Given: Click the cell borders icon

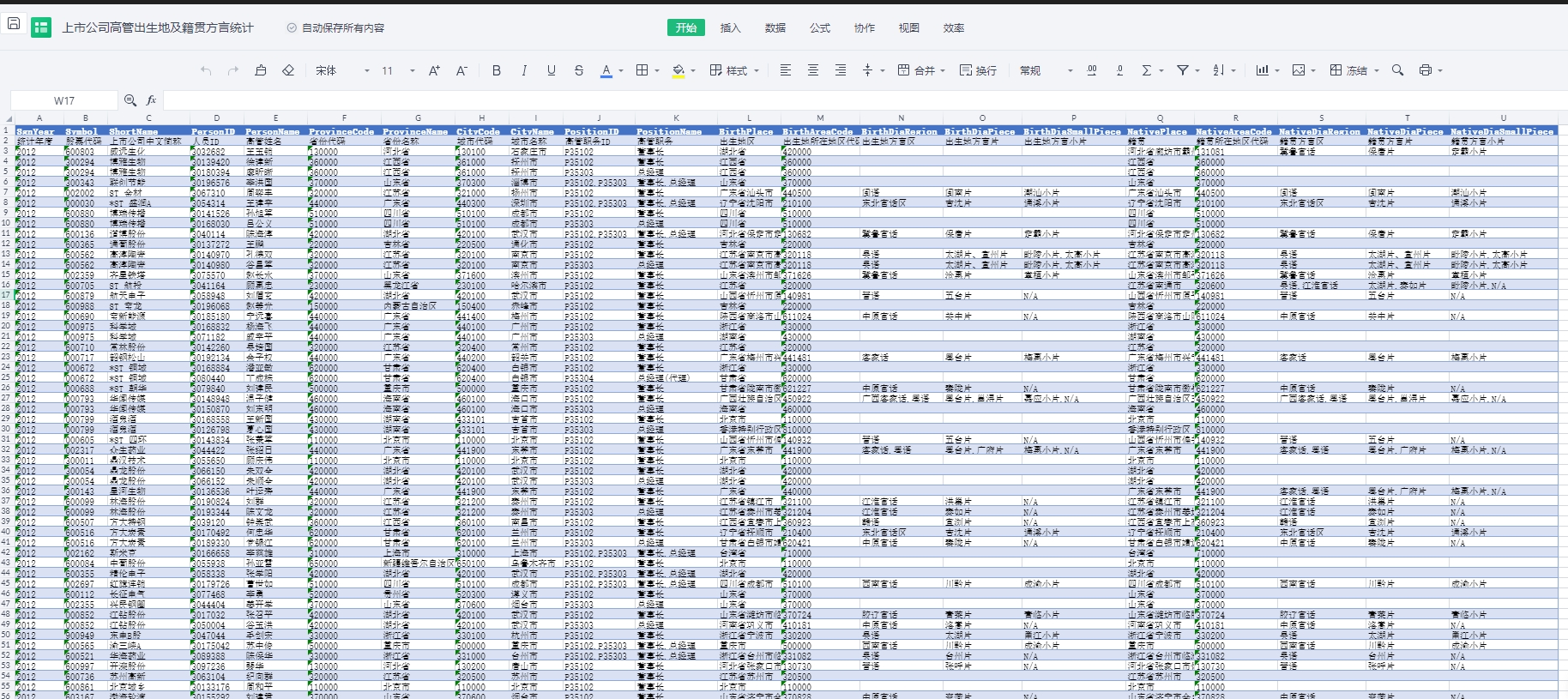Looking at the screenshot, I should [x=642, y=70].
